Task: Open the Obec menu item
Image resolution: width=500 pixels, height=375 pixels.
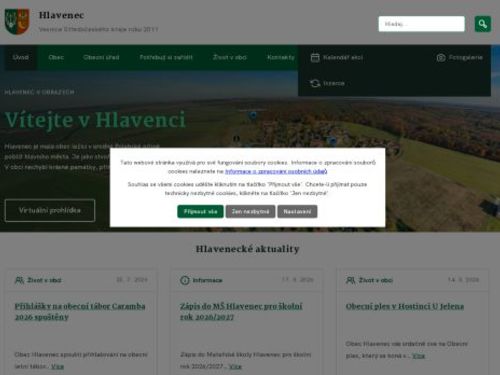Action: [x=56, y=57]
